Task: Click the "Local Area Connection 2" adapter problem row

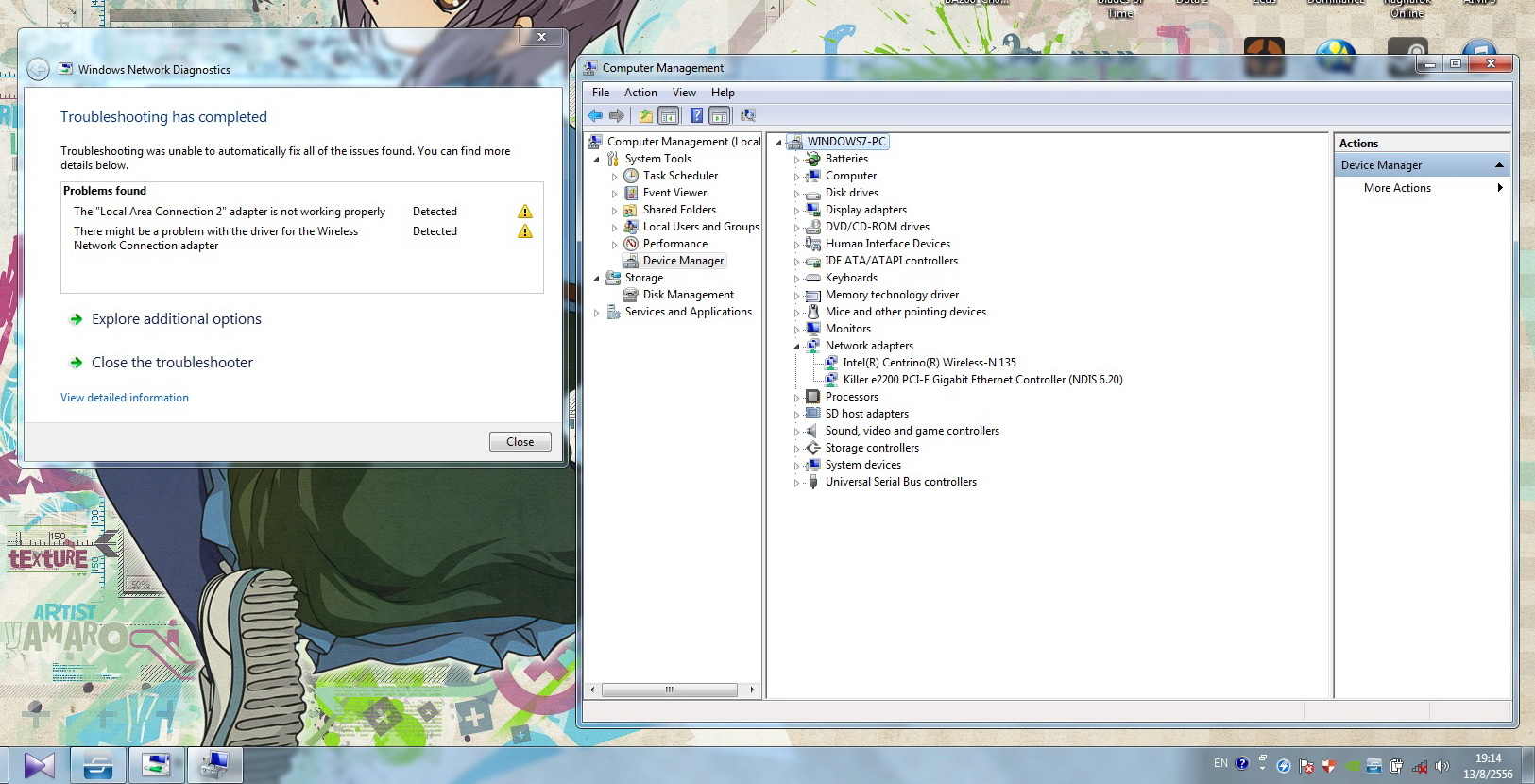Action: click(302, 212)
